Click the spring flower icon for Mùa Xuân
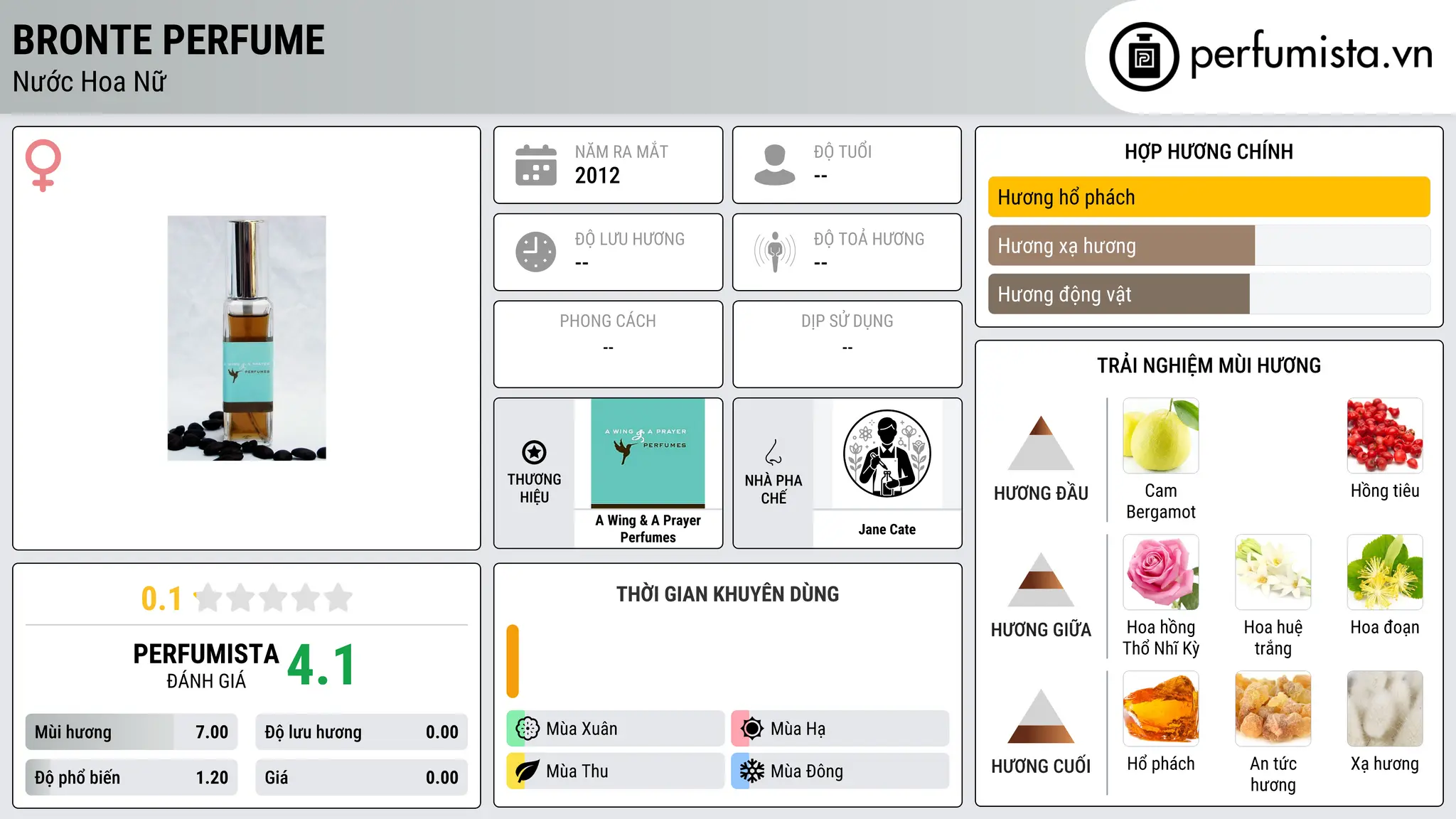 (528, 729)
